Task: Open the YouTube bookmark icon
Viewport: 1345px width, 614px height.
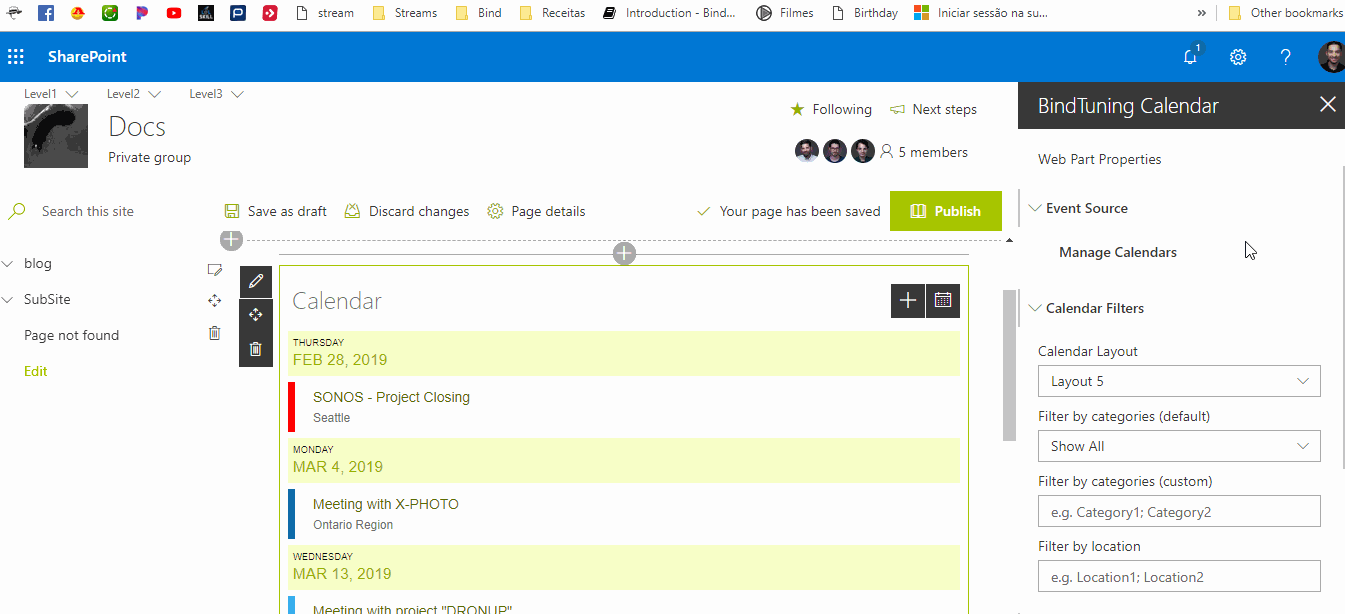Action: coord(174,13)
